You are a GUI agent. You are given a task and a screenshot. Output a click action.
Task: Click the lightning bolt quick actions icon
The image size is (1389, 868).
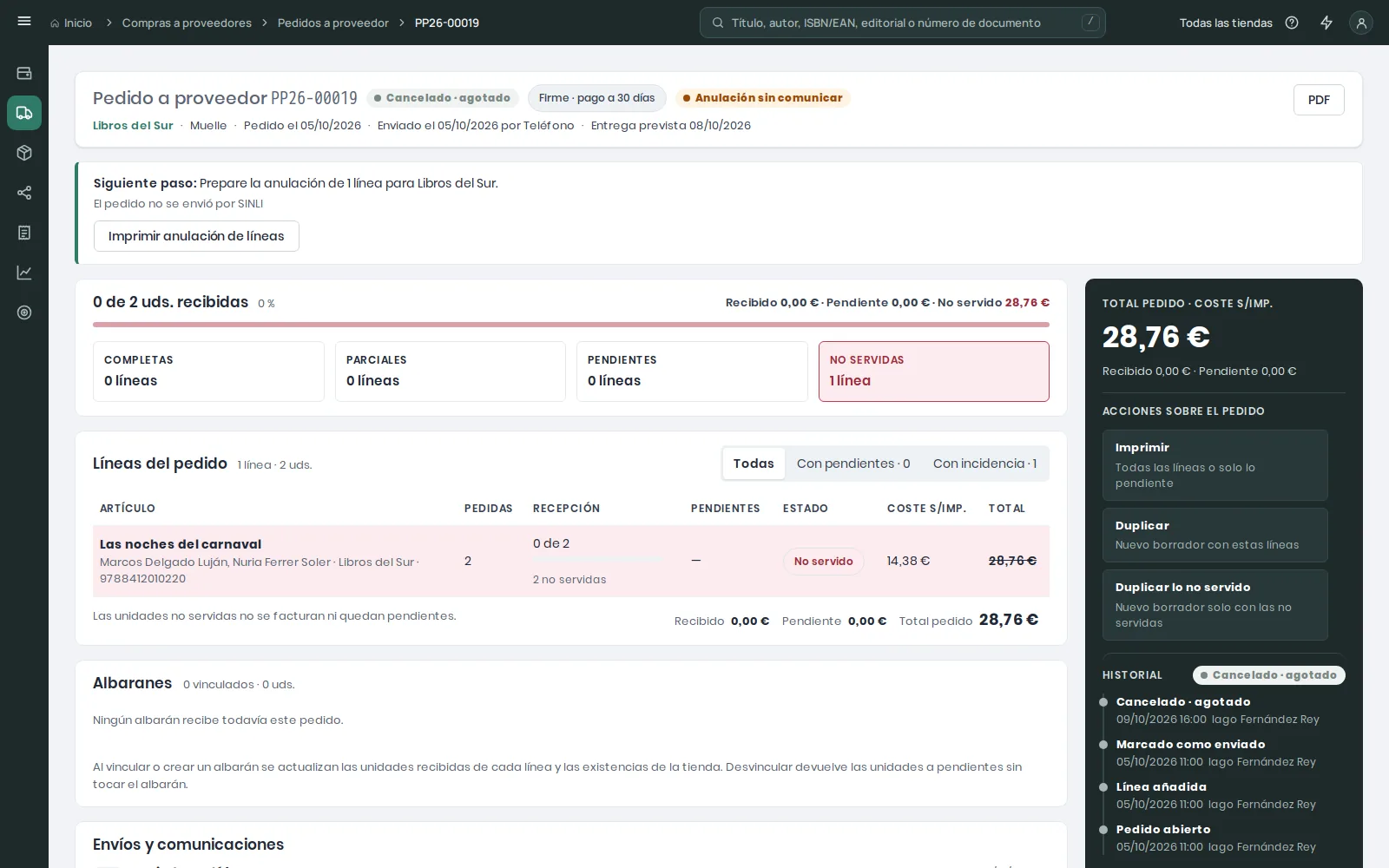coord(1326,23)
